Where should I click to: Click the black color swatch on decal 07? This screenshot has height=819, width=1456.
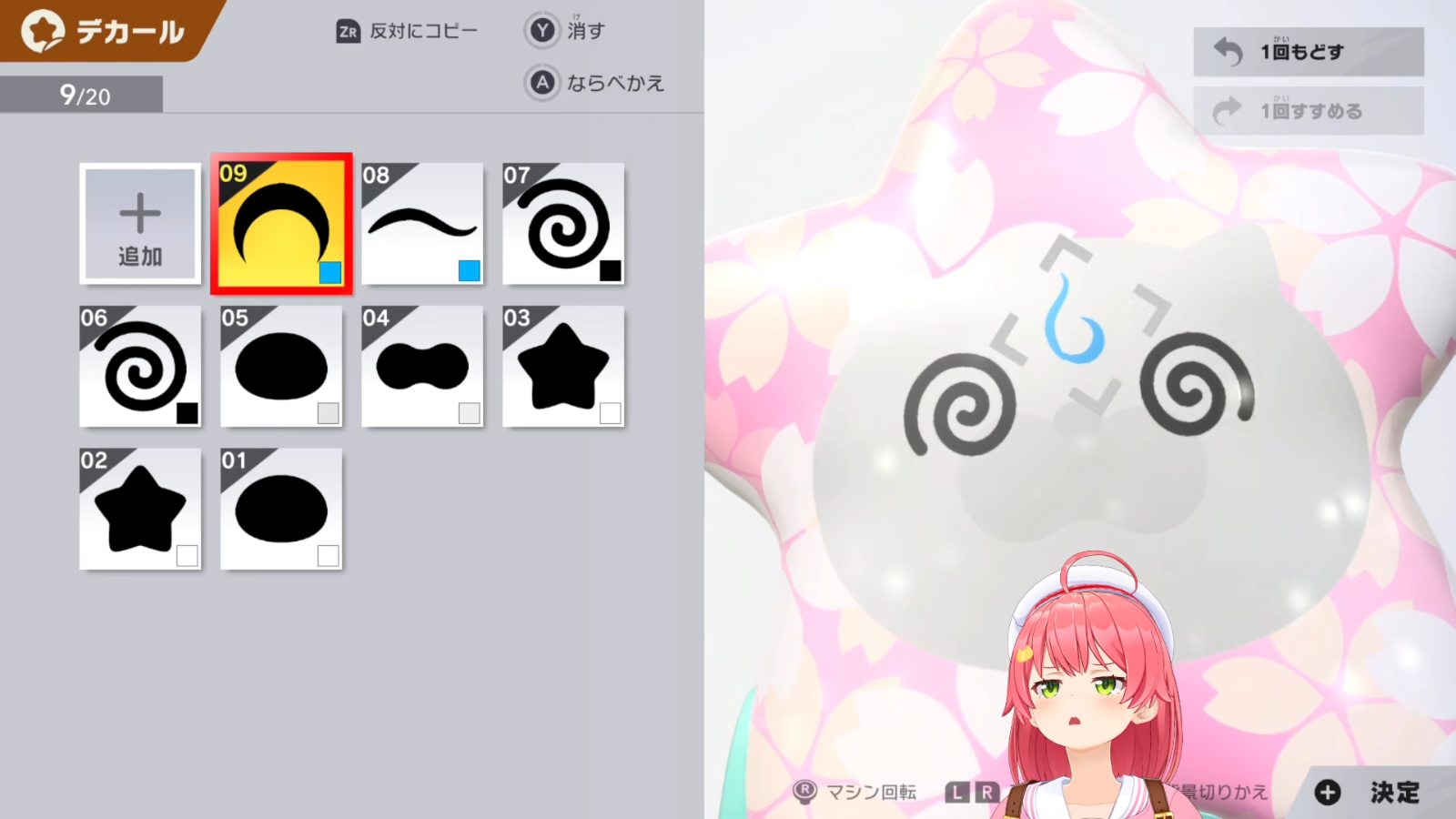611,270
